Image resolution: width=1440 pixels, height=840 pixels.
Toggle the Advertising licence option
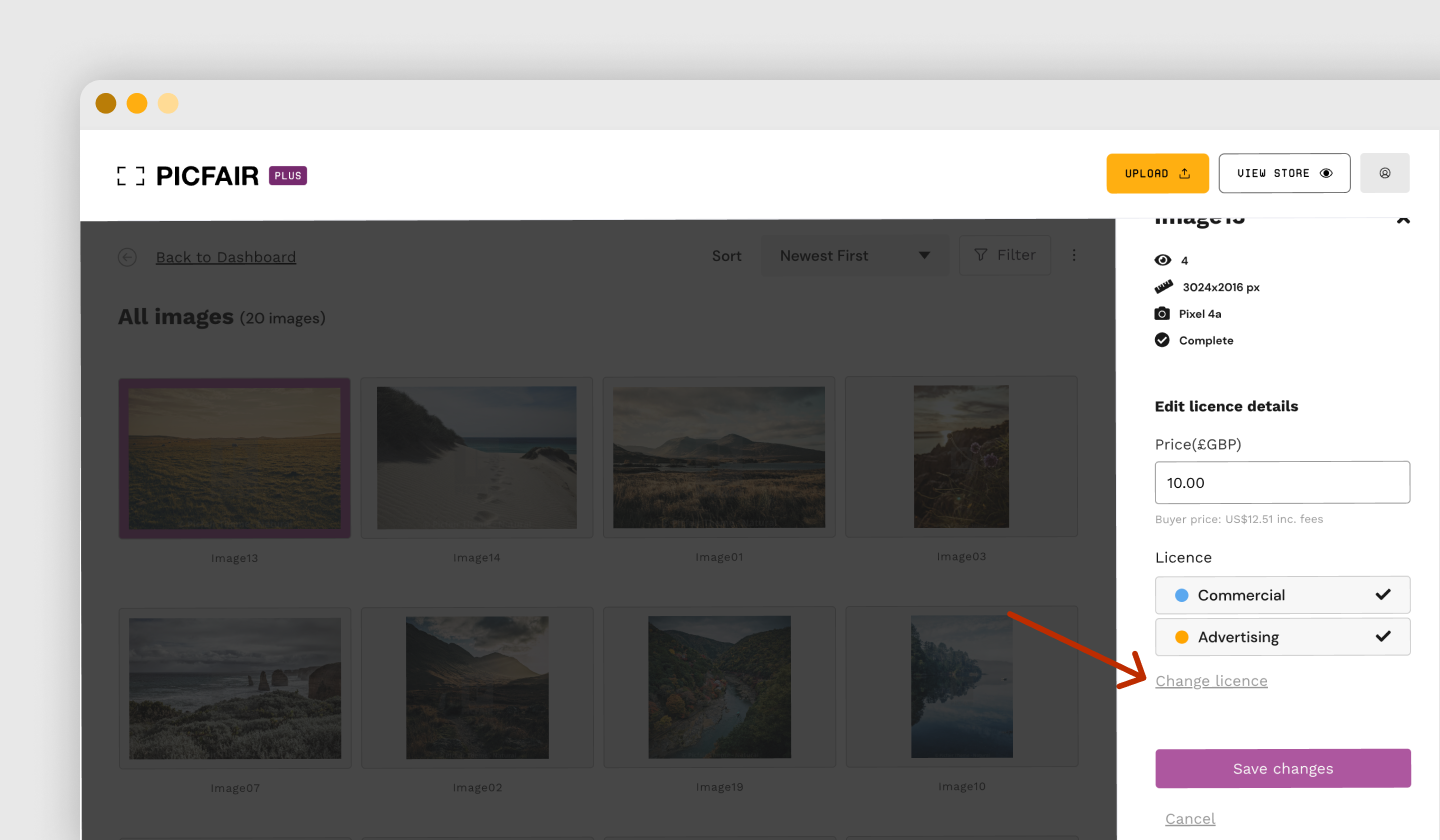point(1282,637)
